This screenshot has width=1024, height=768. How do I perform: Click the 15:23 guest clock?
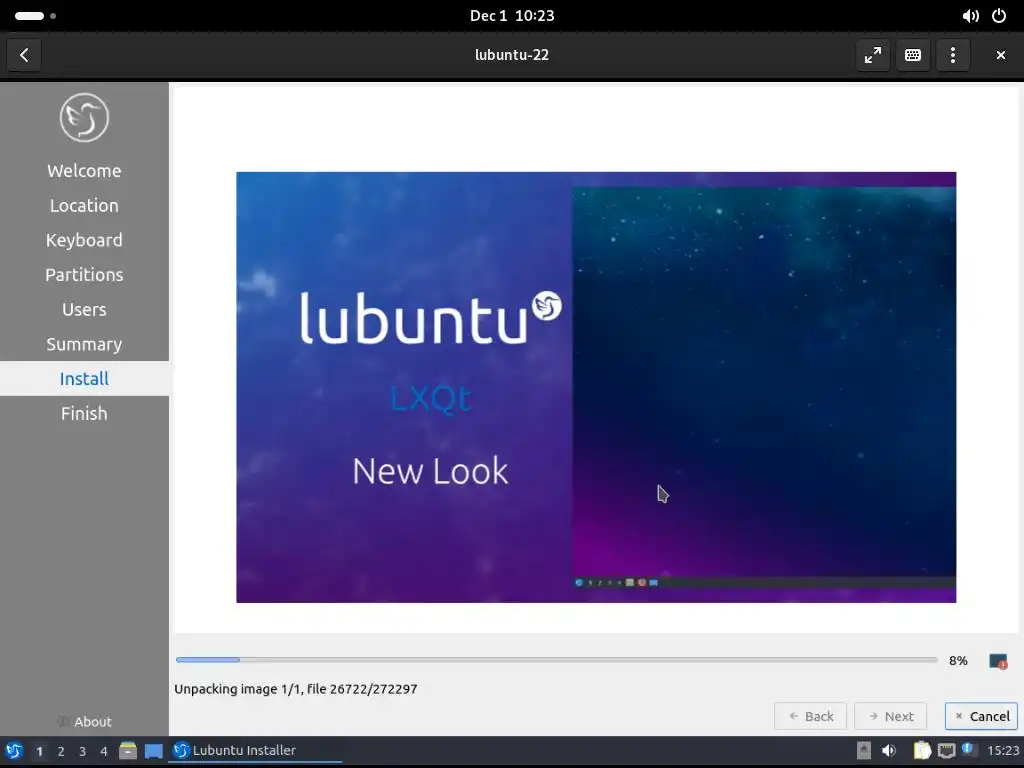1002,751
